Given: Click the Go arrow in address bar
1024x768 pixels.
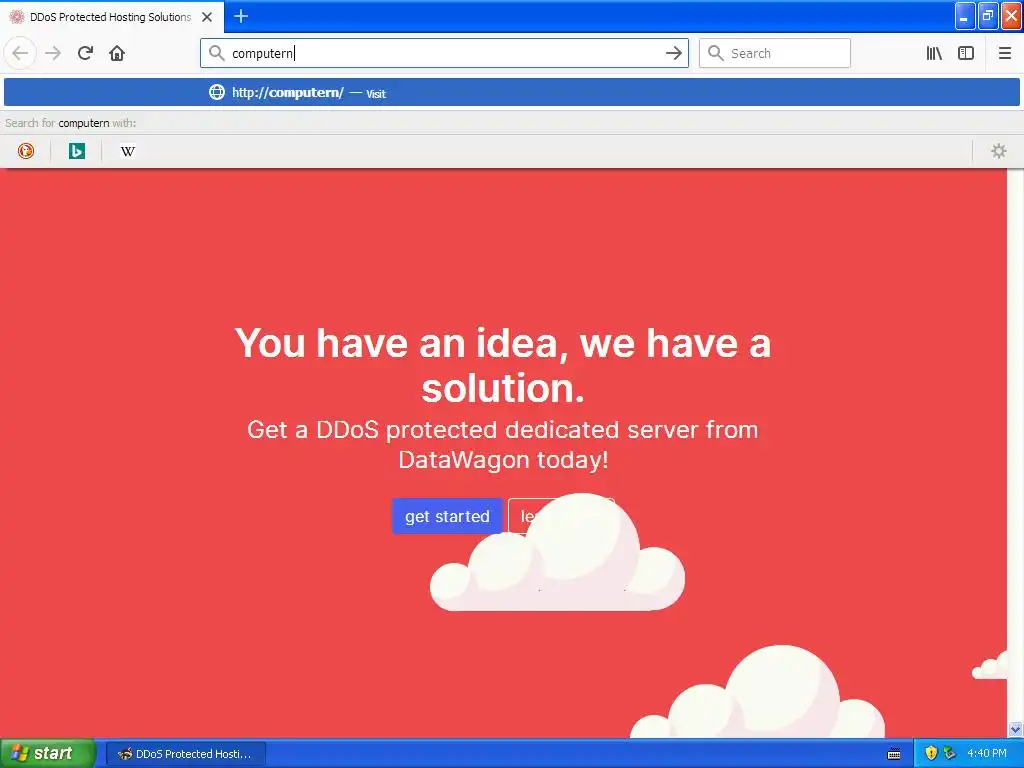Looking at the screenshot, I should click(x=673, y=53).
